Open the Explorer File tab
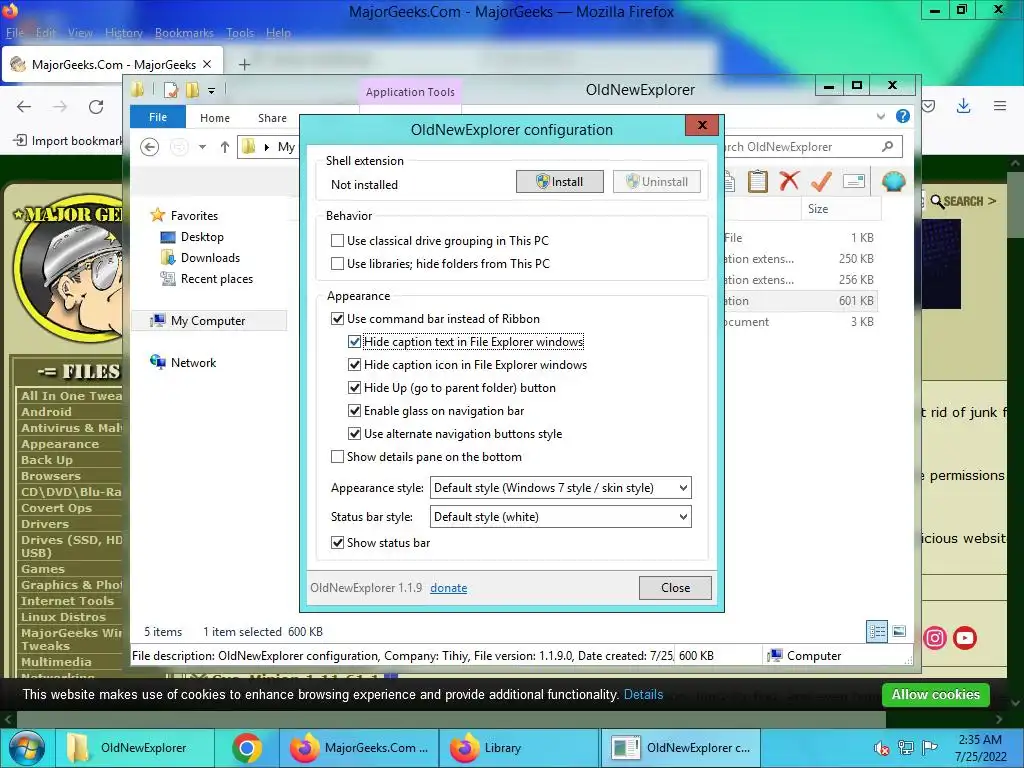Viewport: 1024px width, 768px height. [x=158, y=117]
